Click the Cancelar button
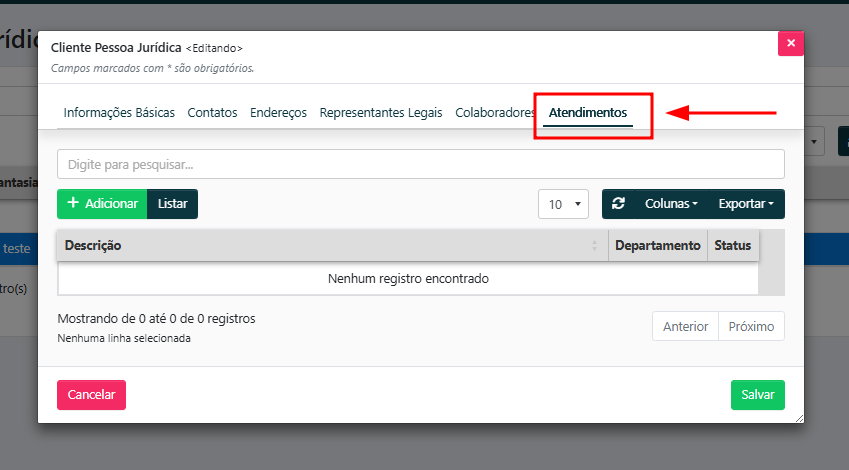849x470 pixels. coord(91,395)
